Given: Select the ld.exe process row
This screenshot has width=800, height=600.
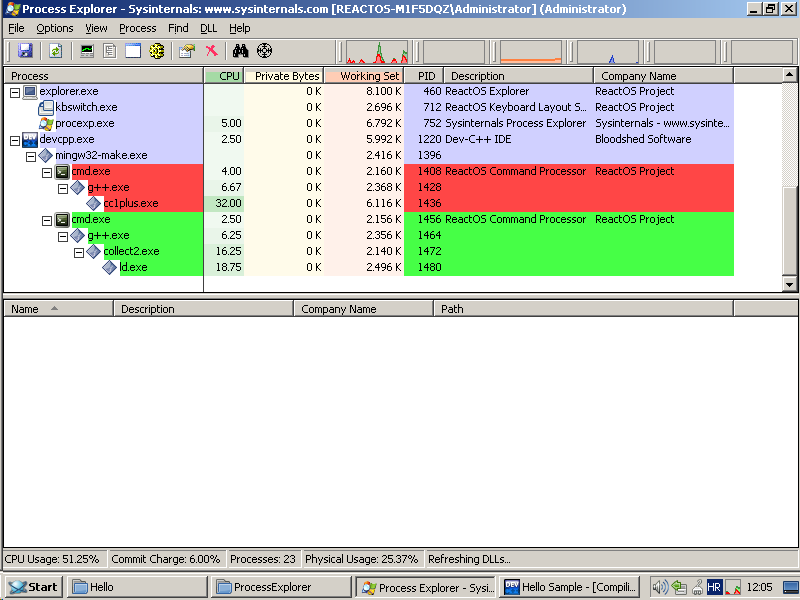Looking at the screenshot, I should [369, 267].
